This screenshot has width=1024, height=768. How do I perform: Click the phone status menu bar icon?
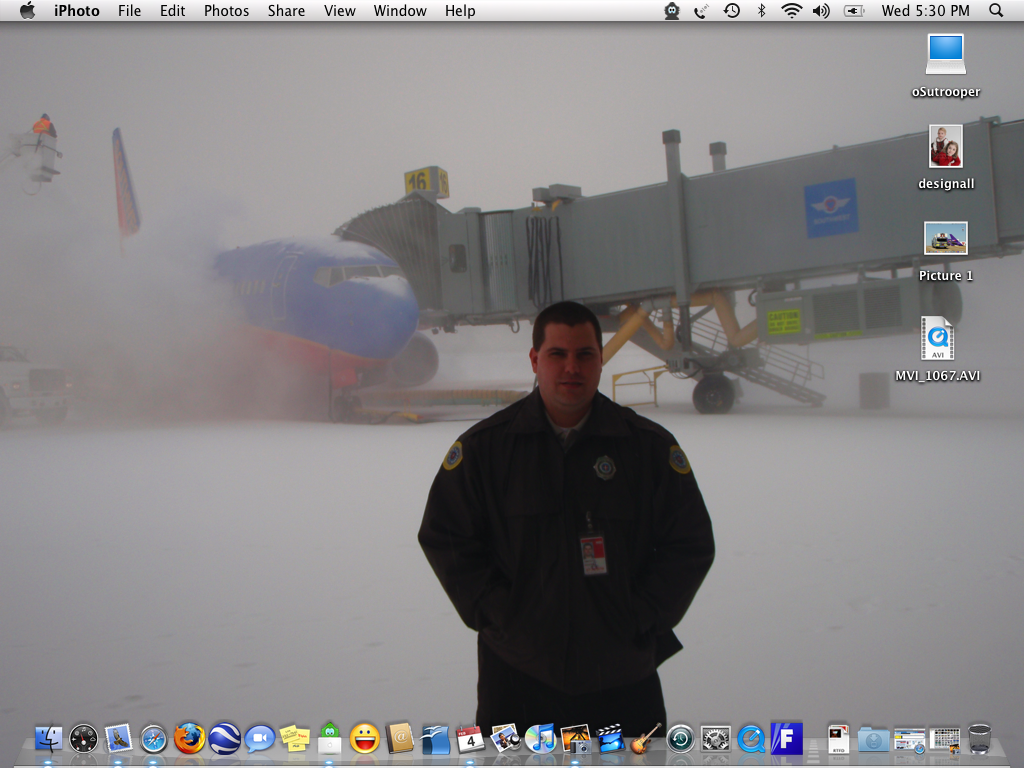(x=701, y=10)
